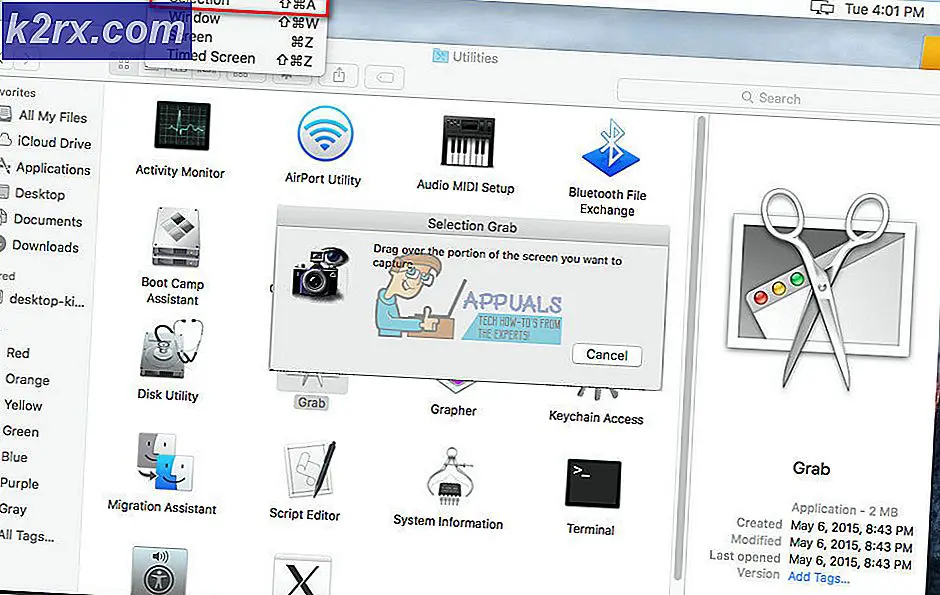This screenshot has height=595, width=940.
Task: Click the Last opened date in preview pane
Action: pyautogui.click(x=849, y=561)
